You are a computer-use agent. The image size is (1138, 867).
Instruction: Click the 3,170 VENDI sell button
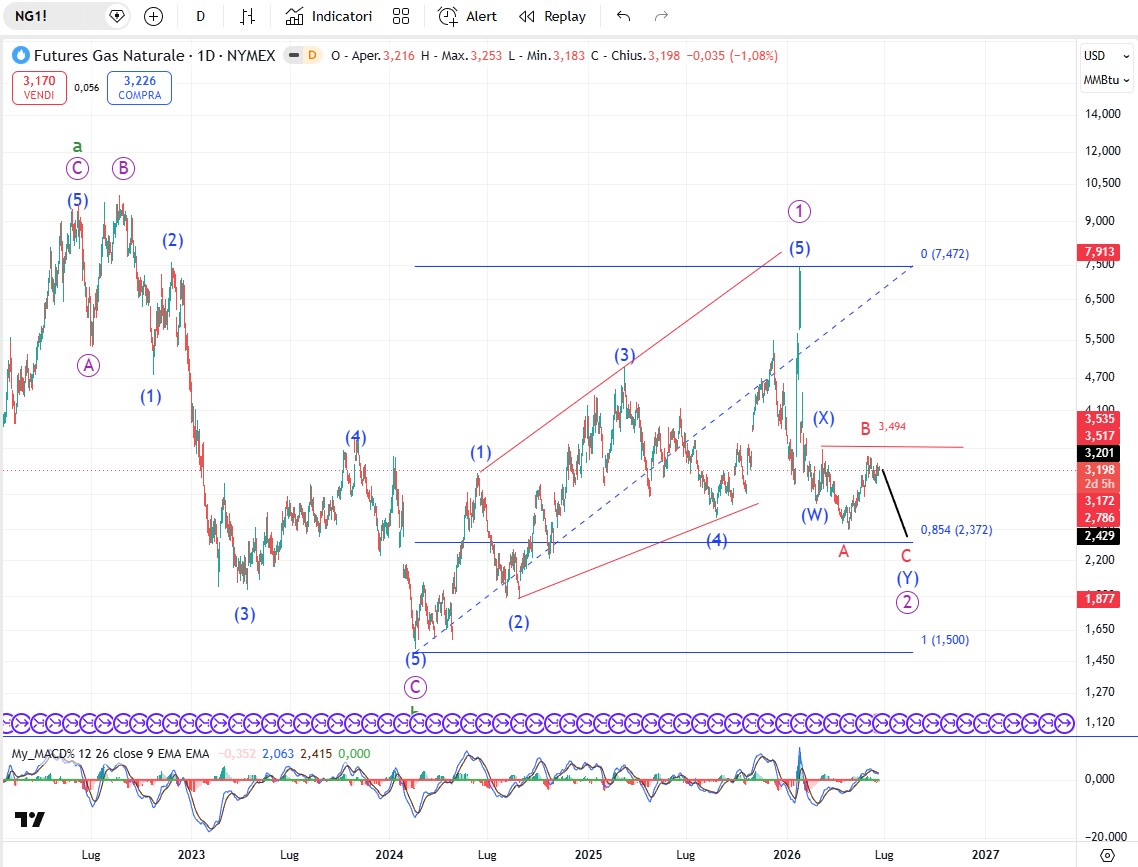click(x=39, y=88)
